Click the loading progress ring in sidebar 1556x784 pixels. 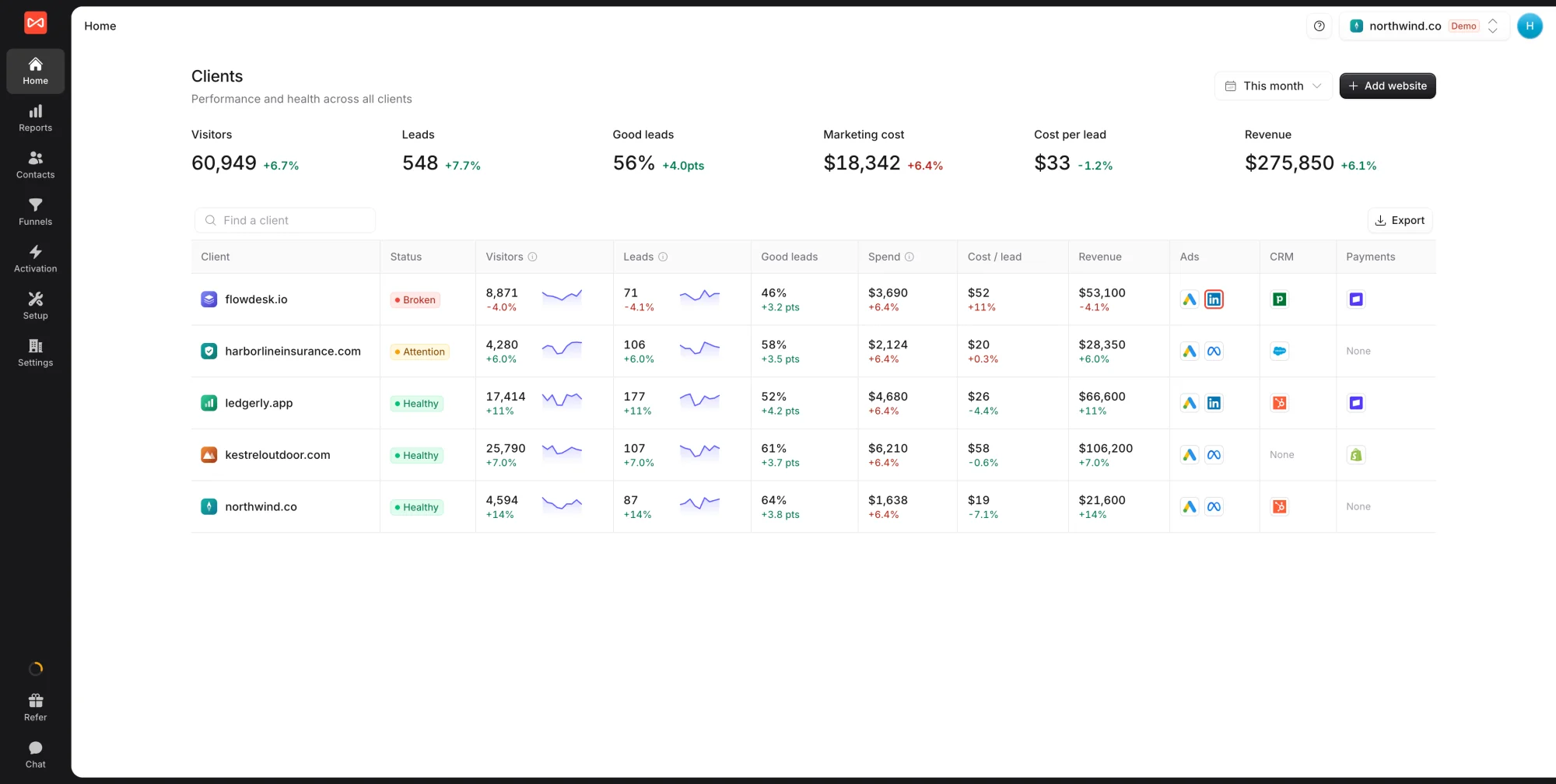pyautogui.click(x=36, y=669)
